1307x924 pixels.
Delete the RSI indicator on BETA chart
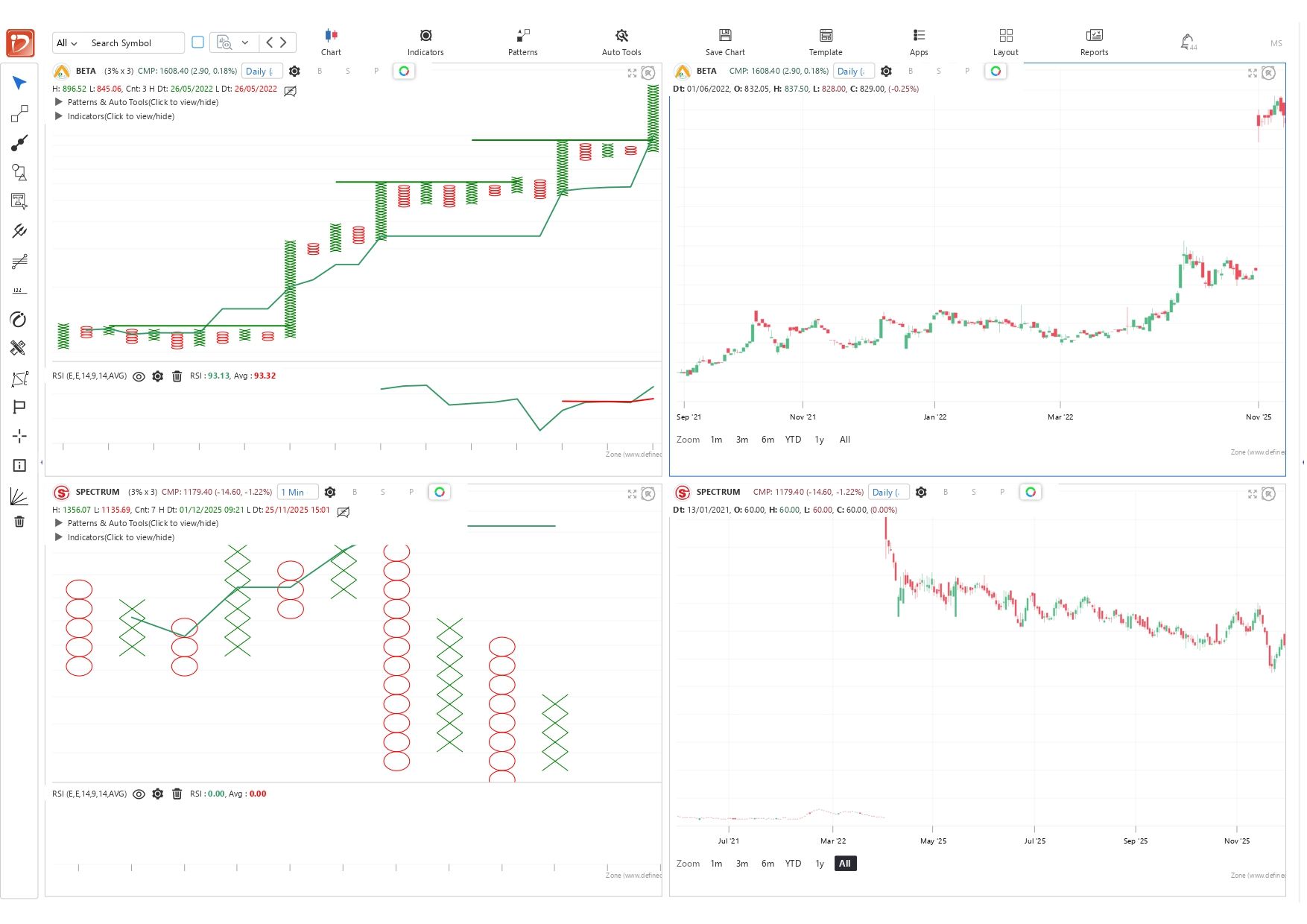coord(177,376)
